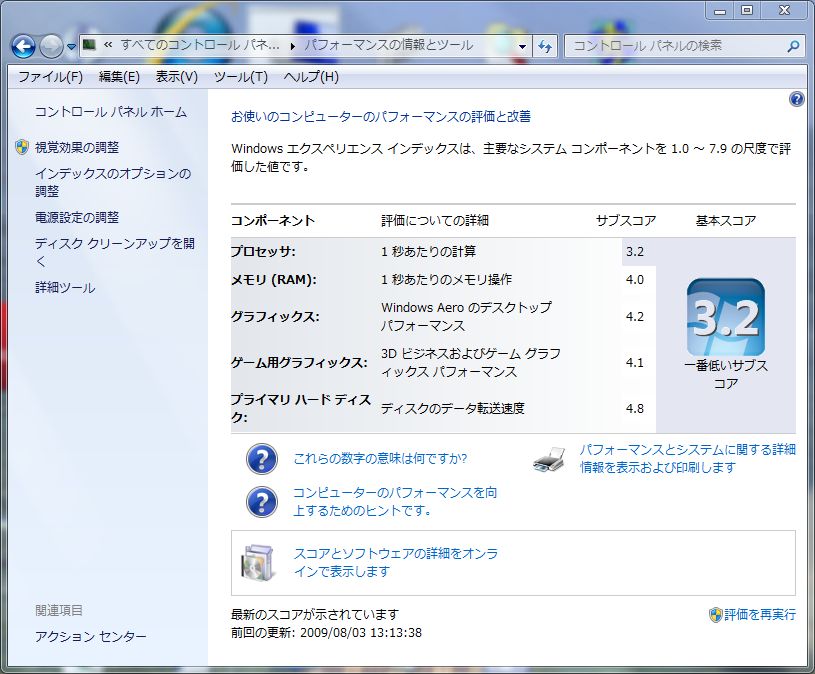Click プロセッサ: component label
Viewport: 815px width, 674px height.
(263, 252)
